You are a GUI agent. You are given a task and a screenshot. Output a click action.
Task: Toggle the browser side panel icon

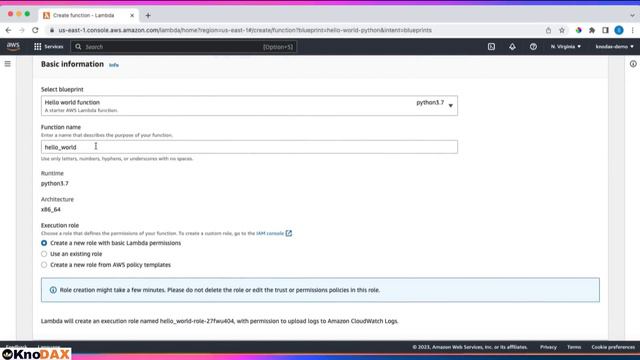pyautogui.click(x=605, y=30)
